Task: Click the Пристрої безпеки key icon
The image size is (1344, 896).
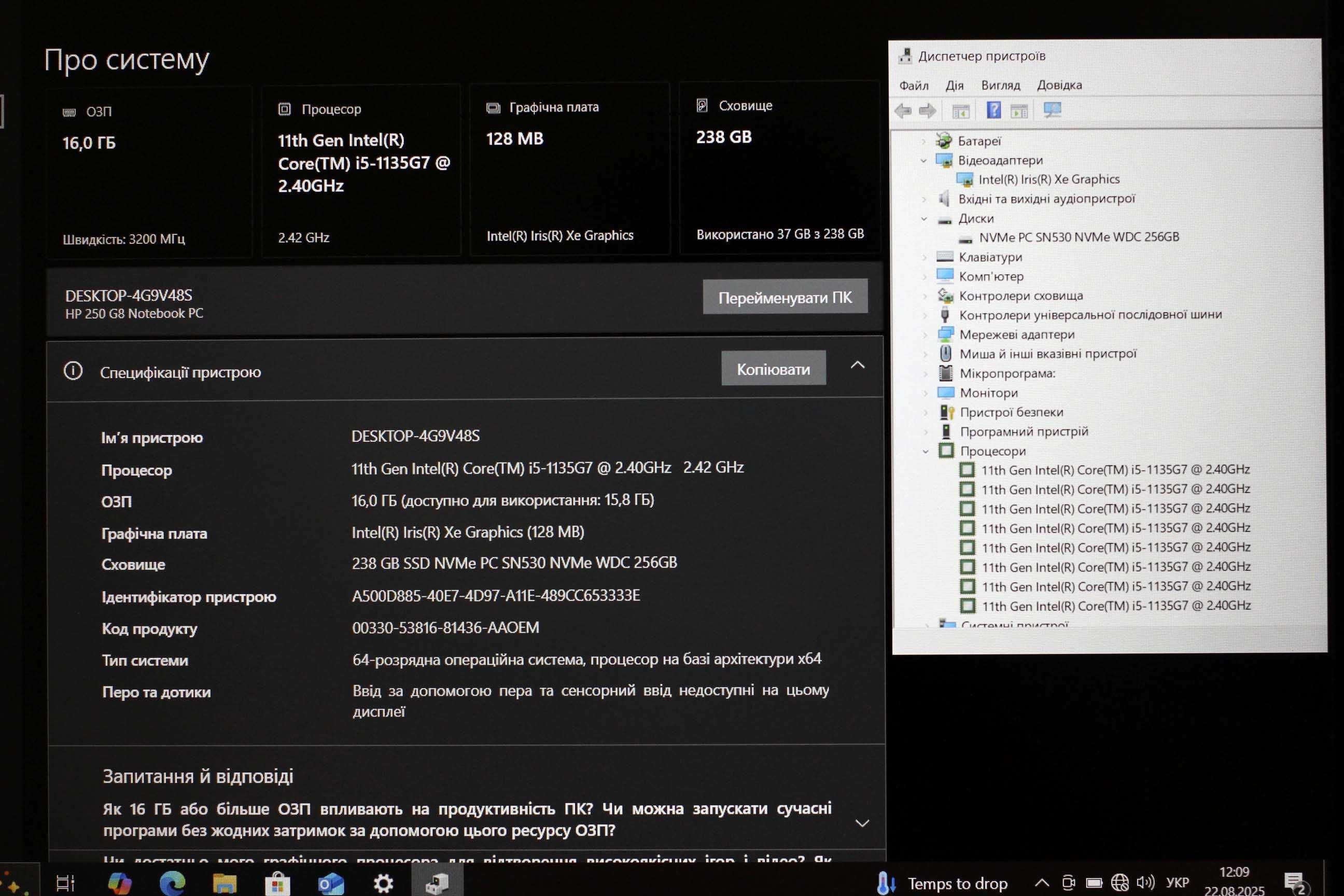Action: coord(947,412)
